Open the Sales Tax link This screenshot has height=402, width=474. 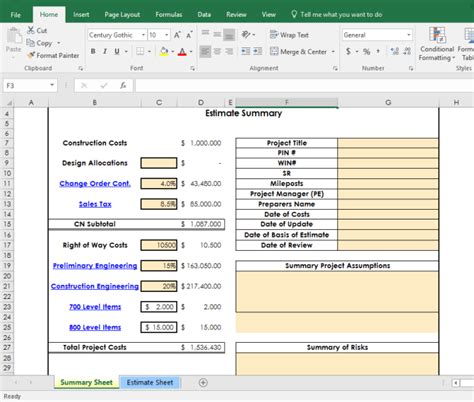pyautogui.click(x=95, y=204)
